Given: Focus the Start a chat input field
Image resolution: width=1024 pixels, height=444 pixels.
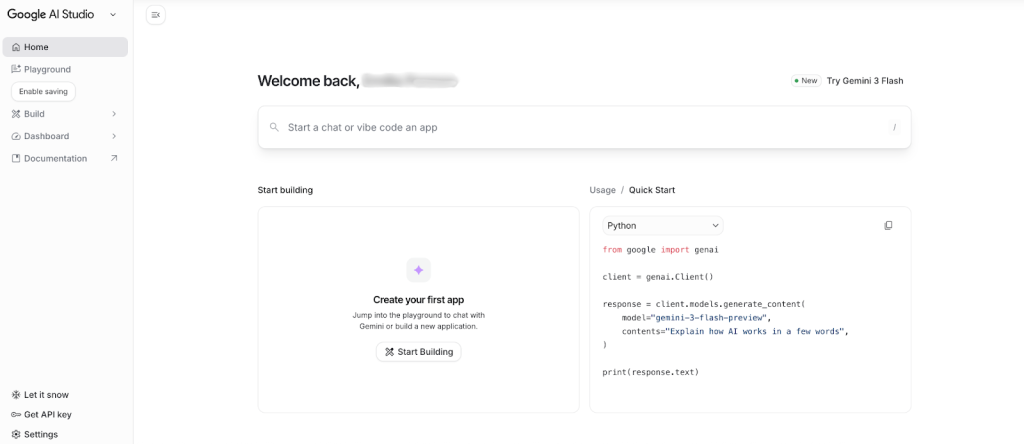Looking at the screenshot, I should pos(580,128).
